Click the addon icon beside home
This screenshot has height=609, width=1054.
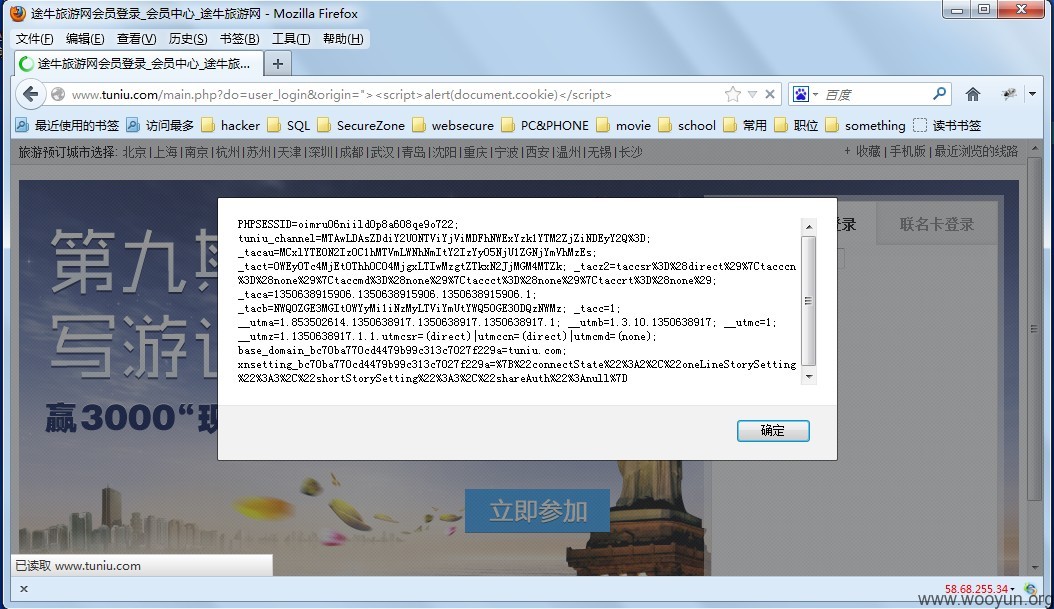[1008, 94]
